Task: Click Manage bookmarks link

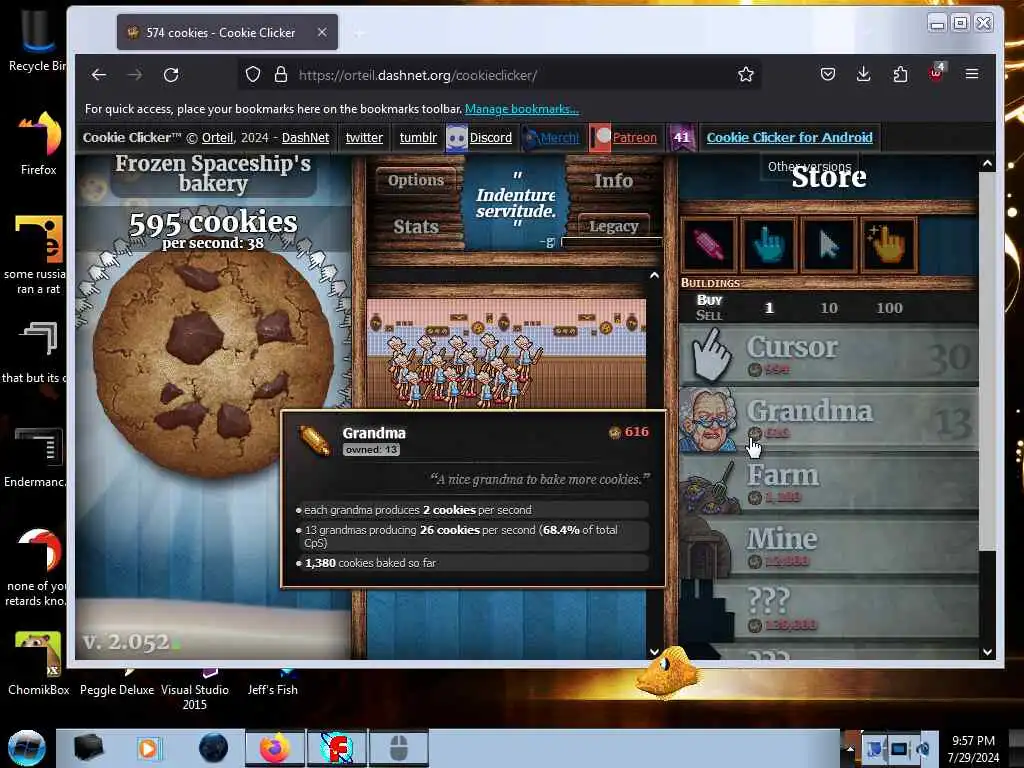Action: point(521,109)
